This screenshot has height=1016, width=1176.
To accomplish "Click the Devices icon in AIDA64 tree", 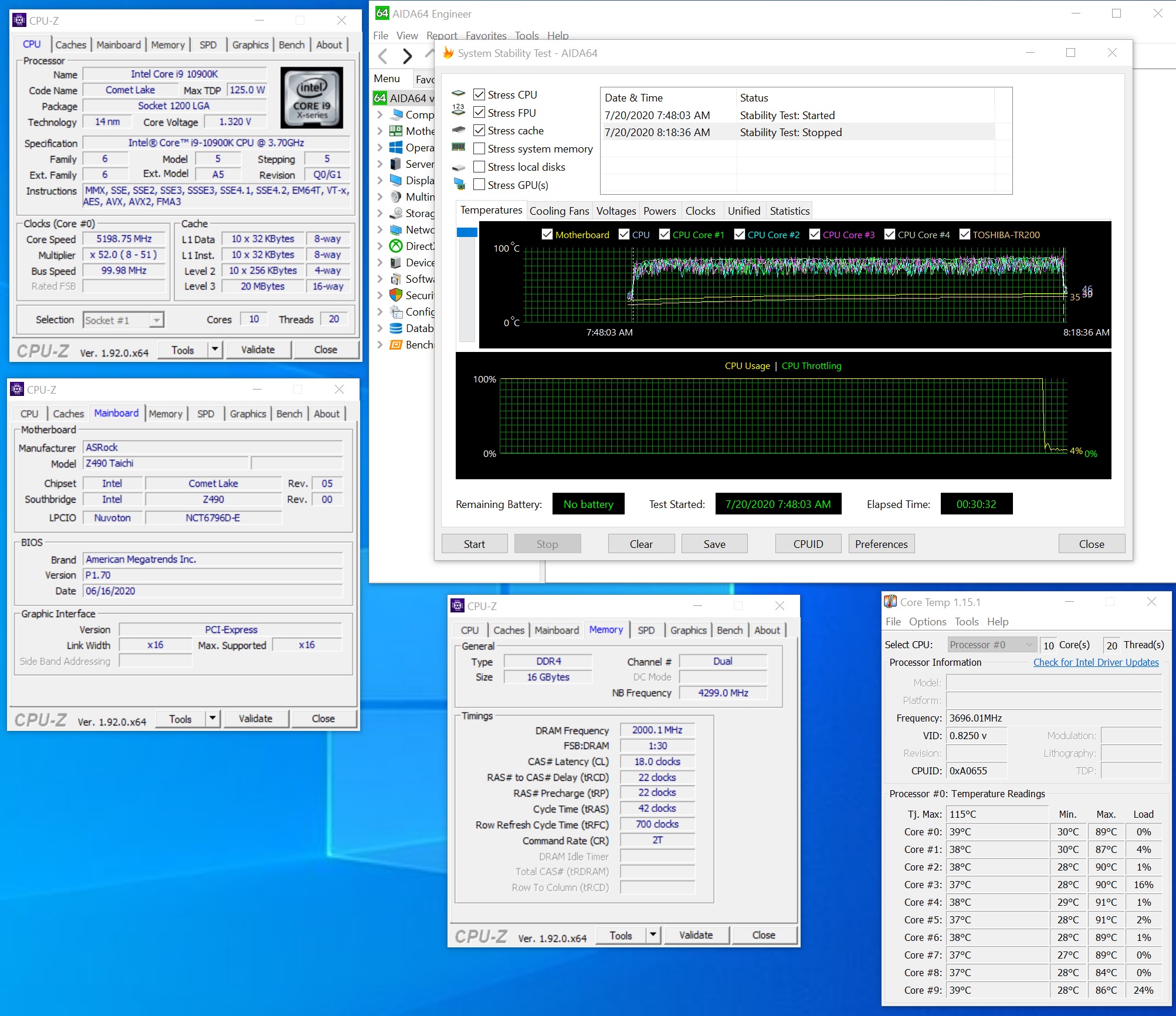I will click(396, 262).
